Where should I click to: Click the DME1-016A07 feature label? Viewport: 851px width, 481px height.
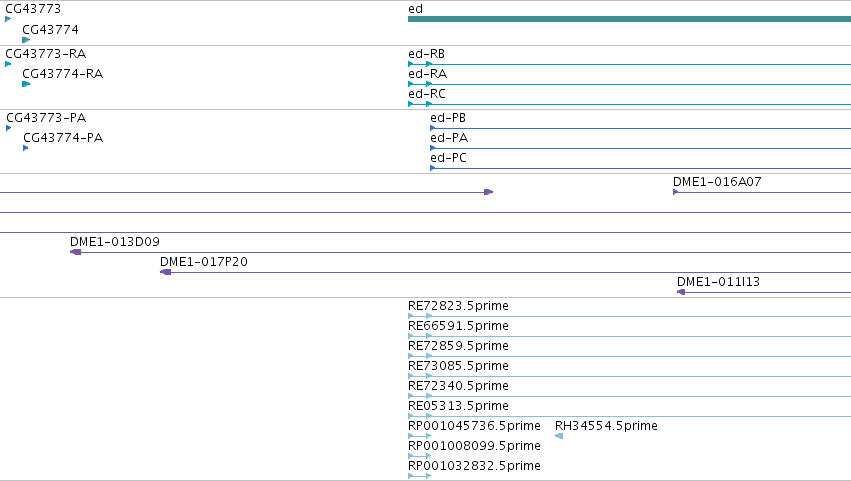[x=717, y=182]
